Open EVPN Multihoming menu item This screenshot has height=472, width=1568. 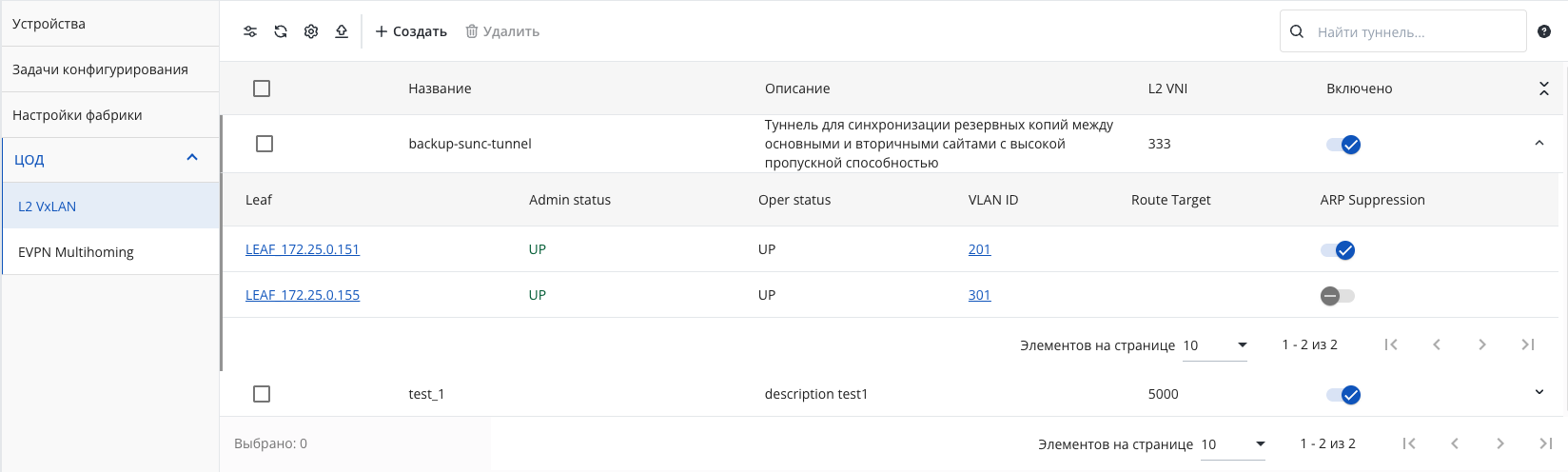(111, 252)
